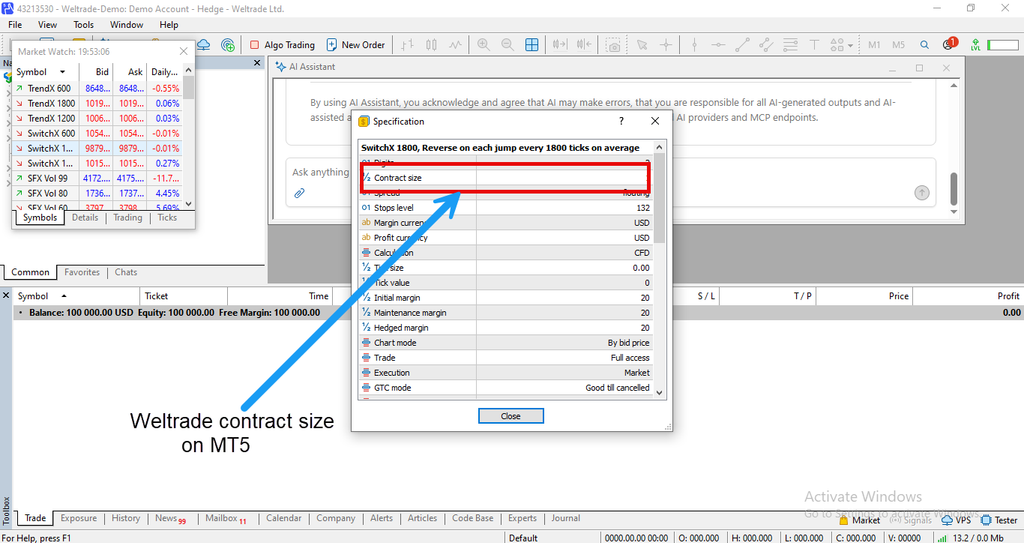Open History tab in Toolbox
The image size is (1024, 543).
click(x=125, y=518)
